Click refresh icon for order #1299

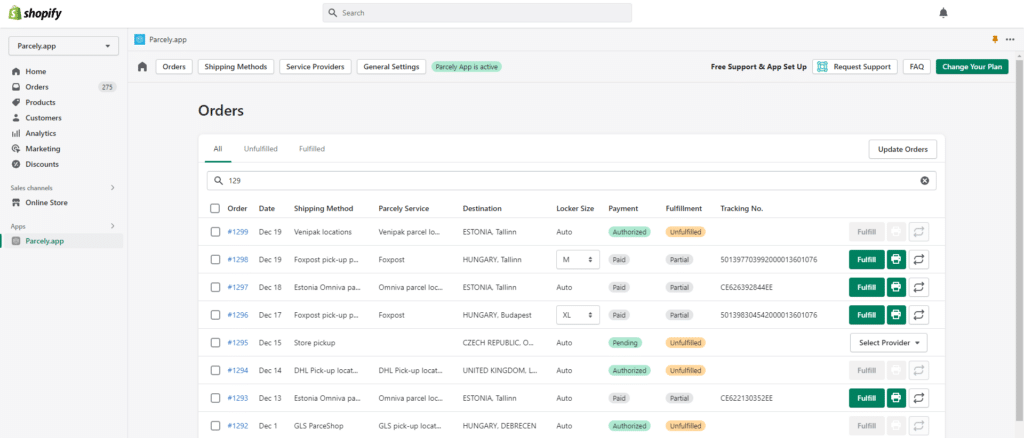tap(918, 232)
